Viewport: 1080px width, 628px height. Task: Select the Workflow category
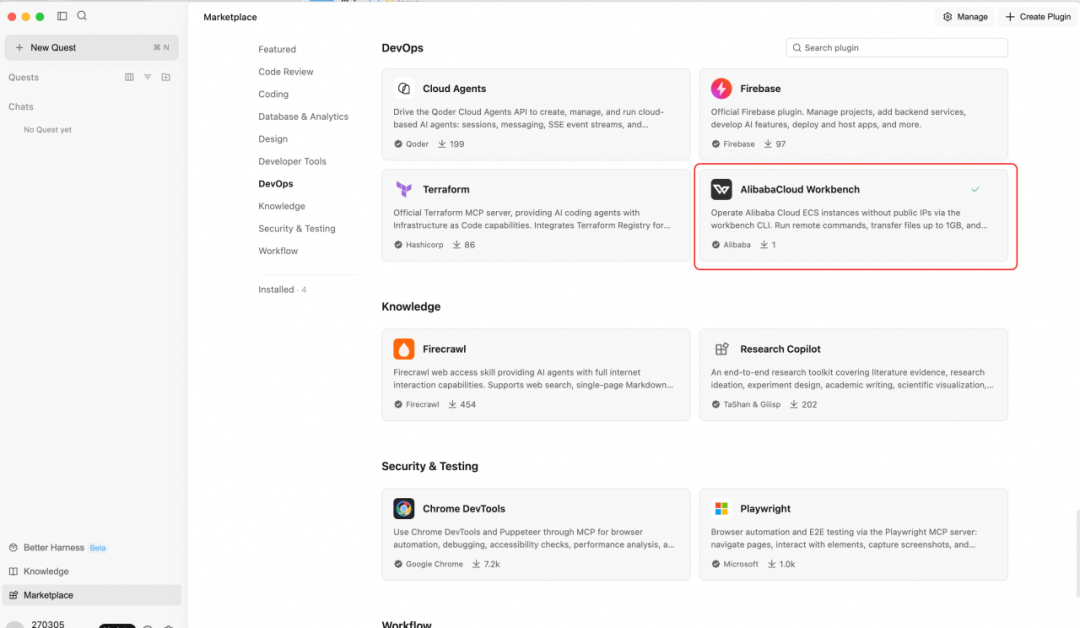tap(278, 251)
